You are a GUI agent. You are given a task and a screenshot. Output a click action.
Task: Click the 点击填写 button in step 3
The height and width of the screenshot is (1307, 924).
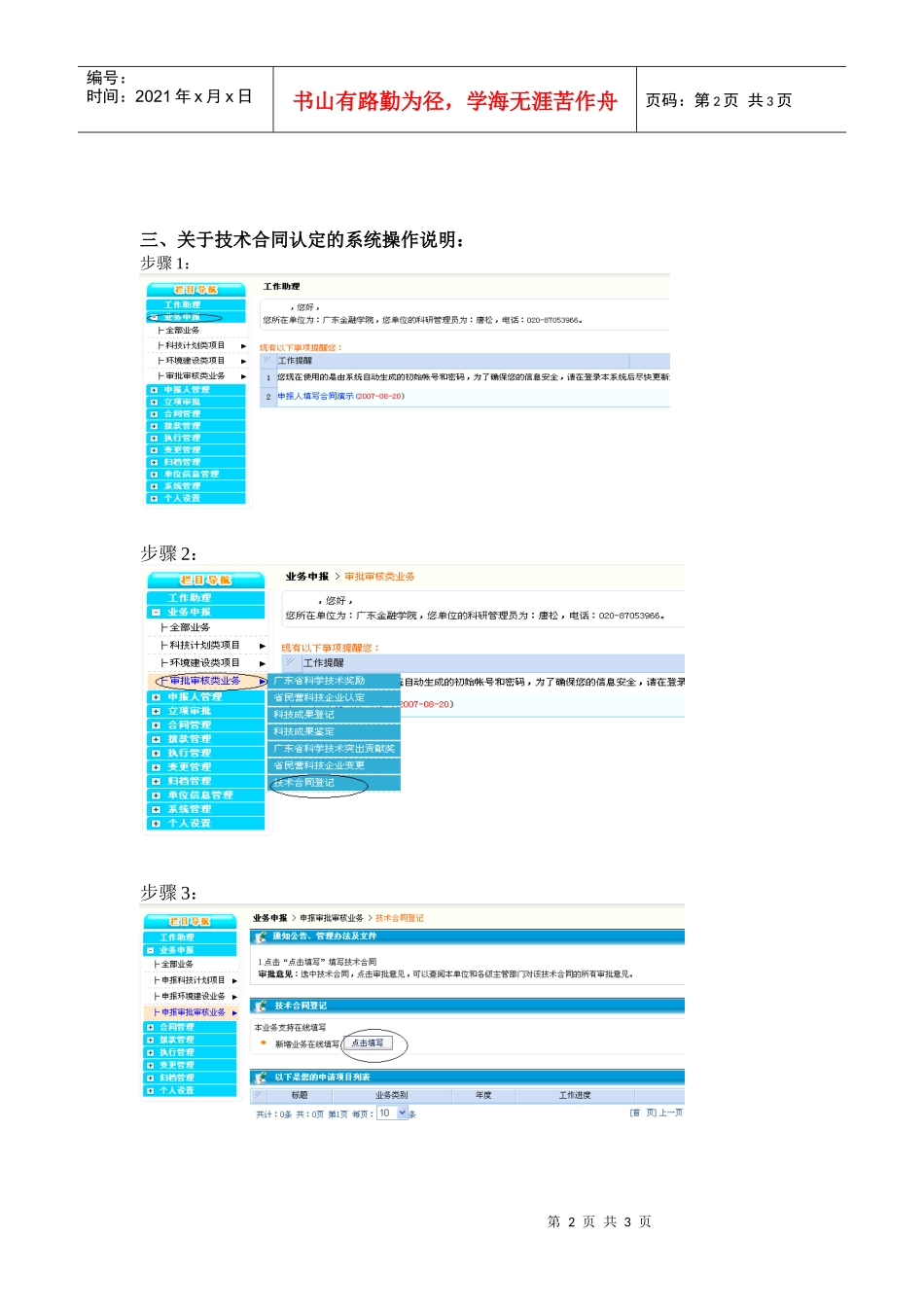pyautogui.click(x=368, y=1043)
